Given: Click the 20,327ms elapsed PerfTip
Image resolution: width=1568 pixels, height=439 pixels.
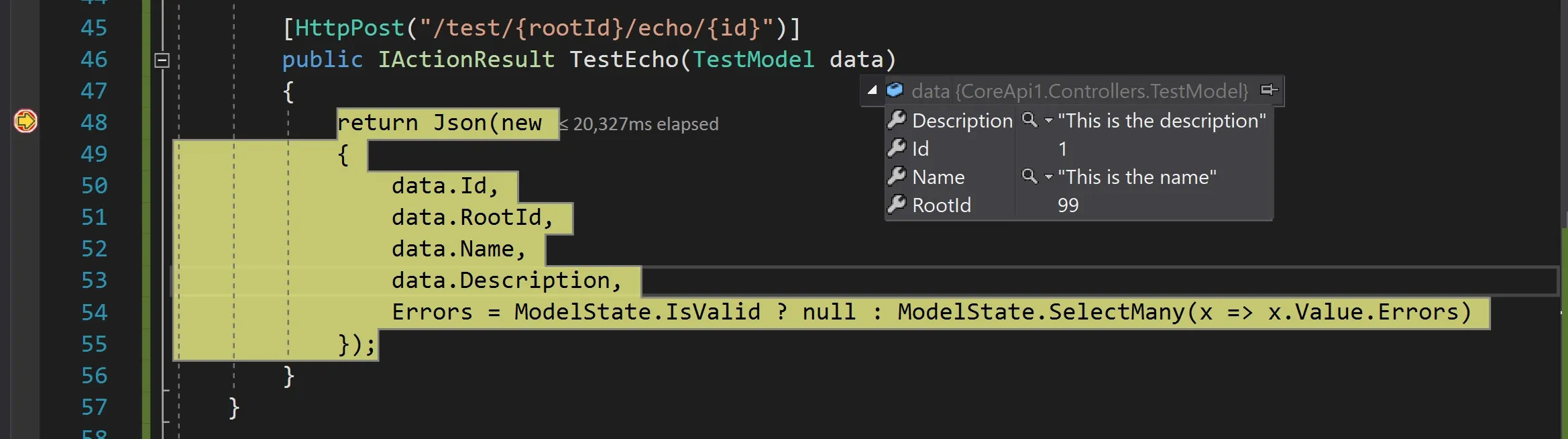Looking at the screenshot, I should (x=639, y=124).
